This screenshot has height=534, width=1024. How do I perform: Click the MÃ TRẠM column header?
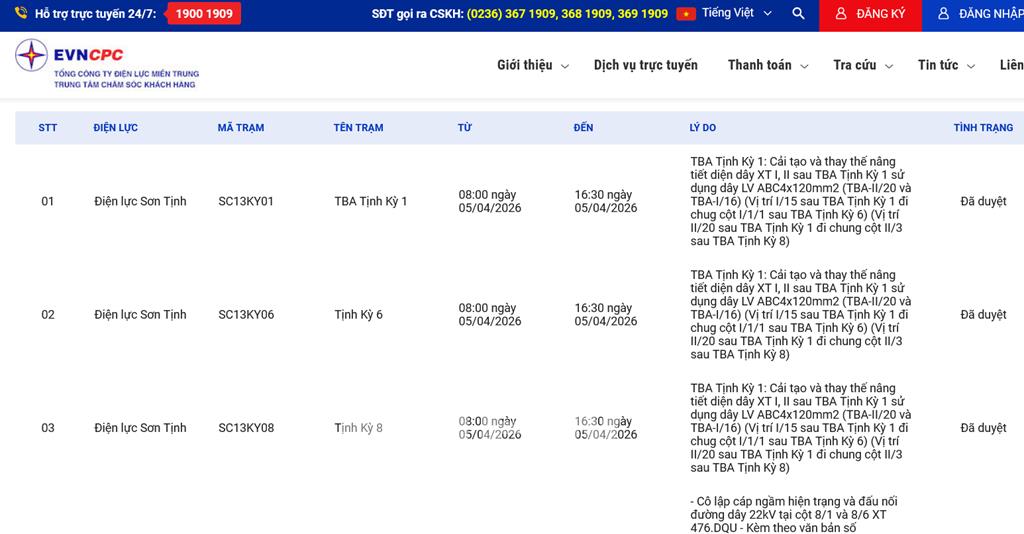click(x=241, y=128)
